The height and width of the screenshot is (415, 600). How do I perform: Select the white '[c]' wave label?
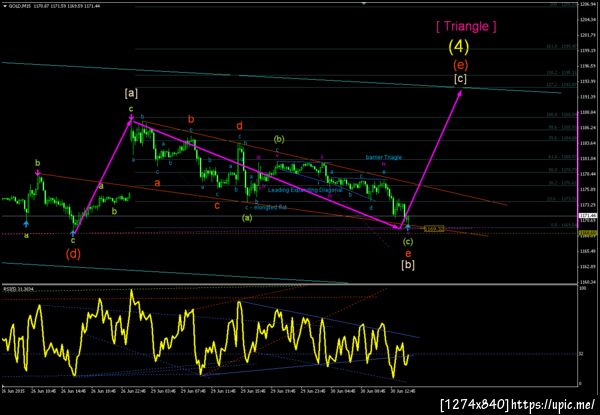(x=460, y=79)
